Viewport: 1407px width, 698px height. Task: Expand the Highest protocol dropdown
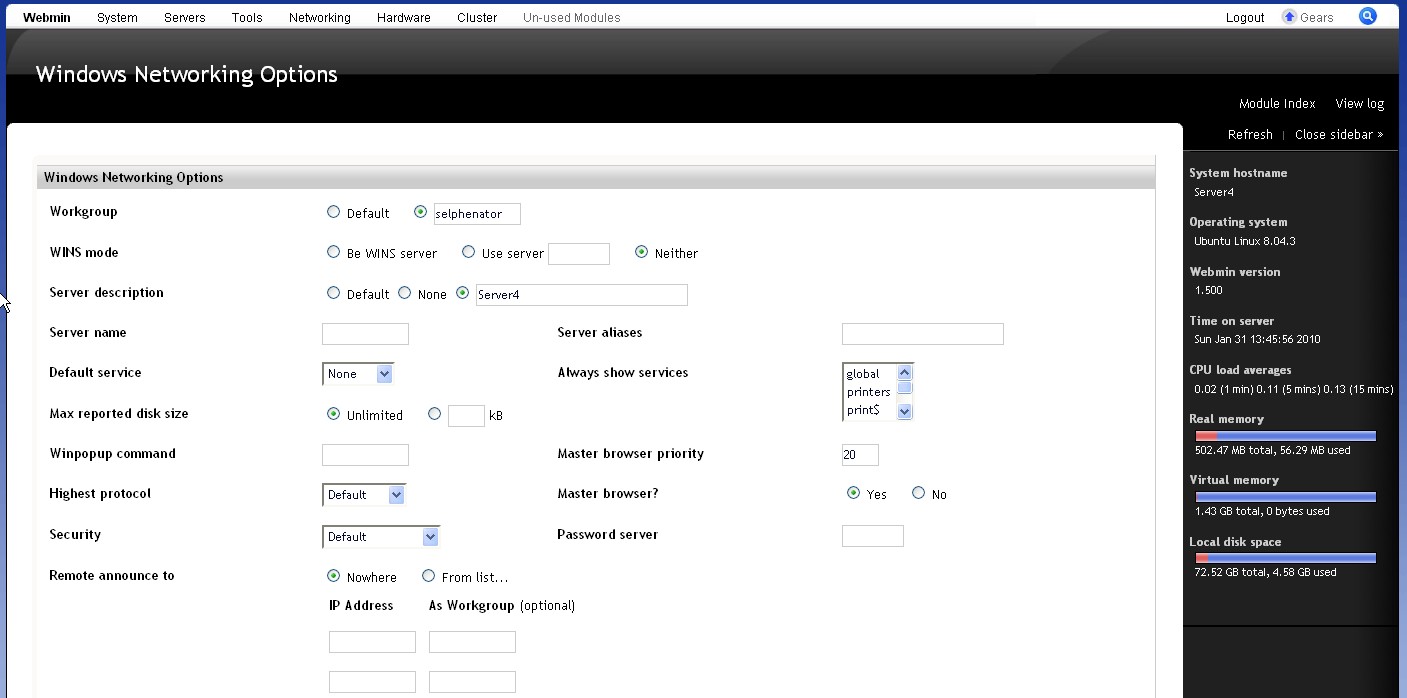point(364,495)
